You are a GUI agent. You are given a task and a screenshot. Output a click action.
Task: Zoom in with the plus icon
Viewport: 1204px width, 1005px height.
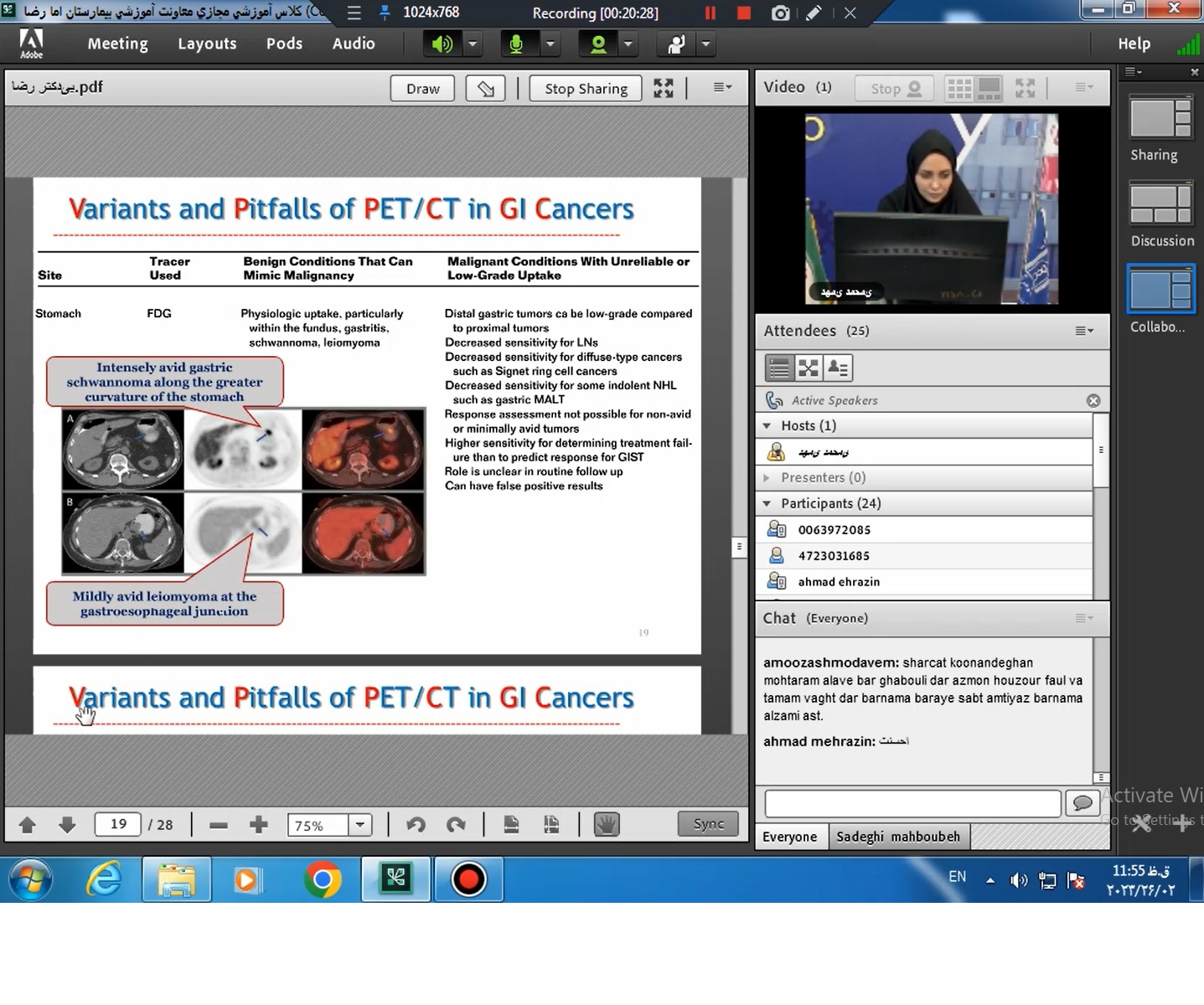click(259, 825)
